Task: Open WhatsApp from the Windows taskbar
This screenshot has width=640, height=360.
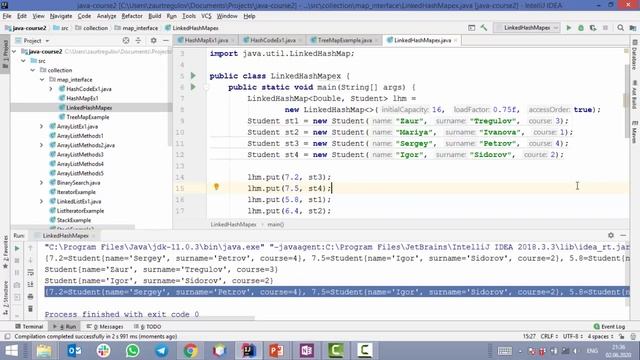Action: 132,351
